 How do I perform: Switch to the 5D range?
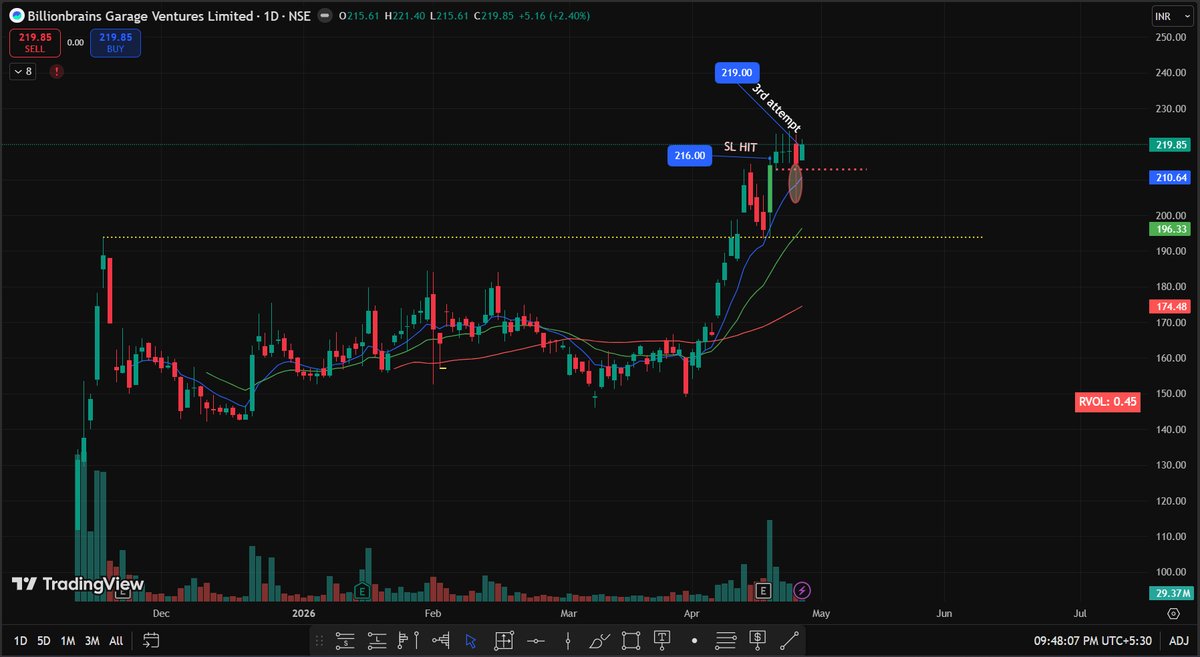coord(44,639)
